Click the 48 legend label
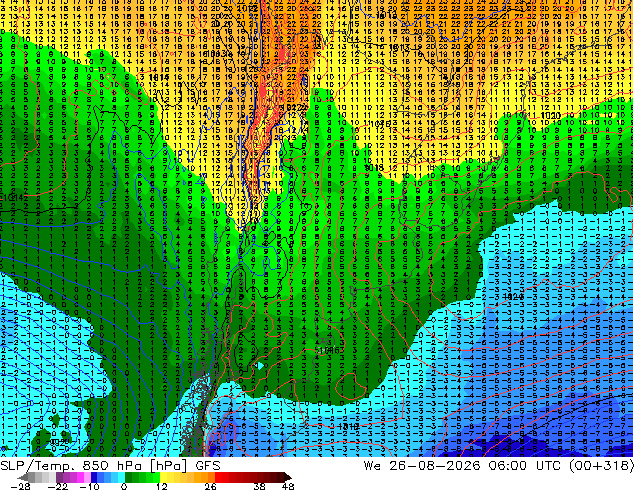Viewport: 634px width, 490px height. pyautogui.click(x=287, y=486)
